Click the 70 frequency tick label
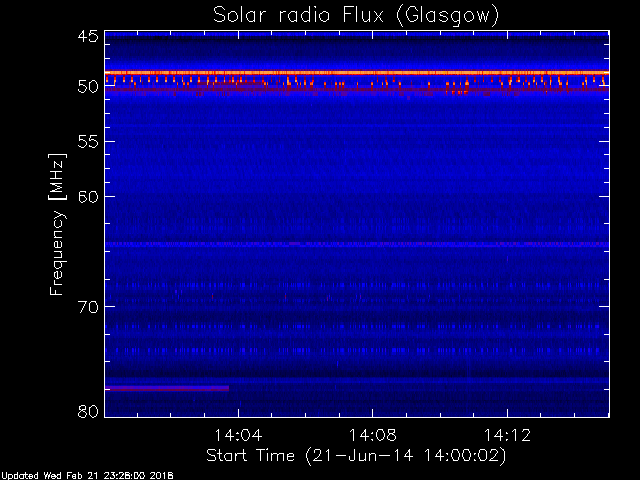 tap(88, 307)
